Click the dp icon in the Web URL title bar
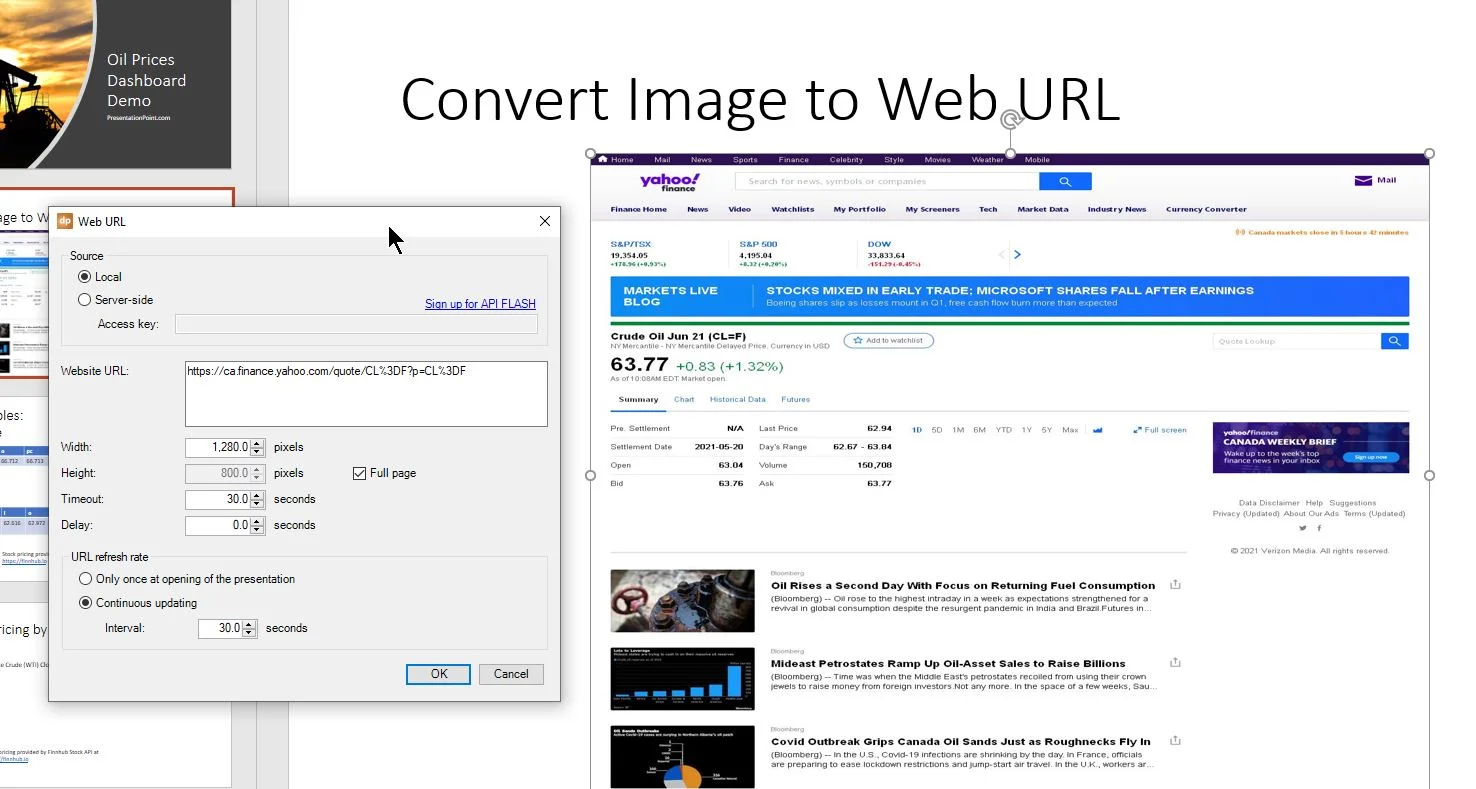Viewport: 1476px width, 789px height. (x=65, y=221)
